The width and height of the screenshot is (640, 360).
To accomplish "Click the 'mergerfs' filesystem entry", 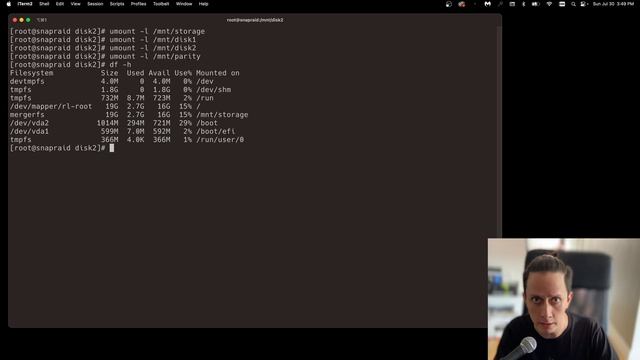I will [x=27, y=115].
